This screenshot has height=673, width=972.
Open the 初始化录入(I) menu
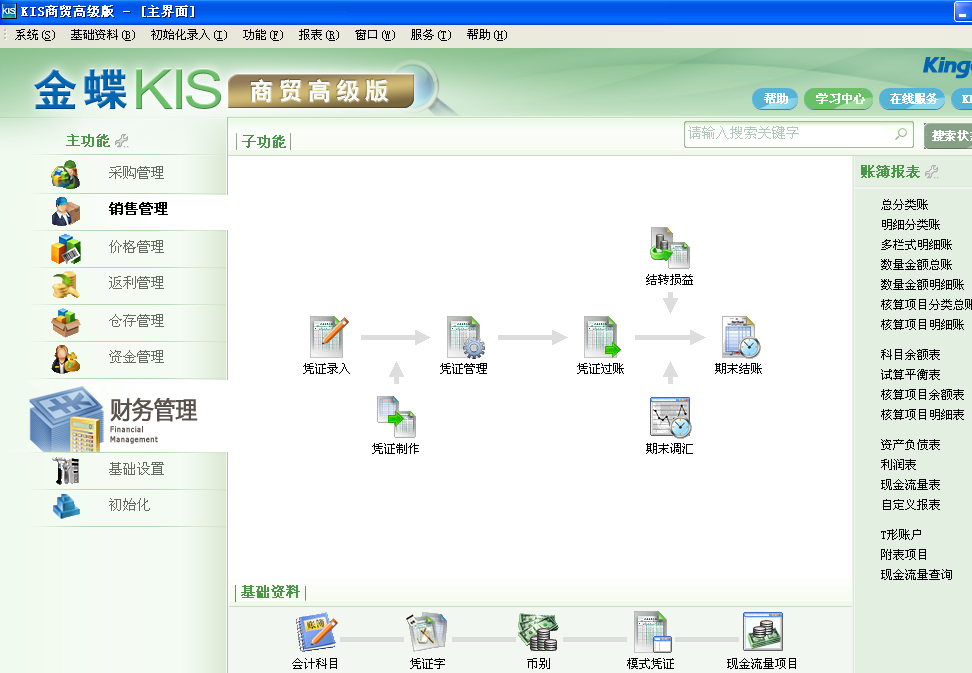(189, 35)
